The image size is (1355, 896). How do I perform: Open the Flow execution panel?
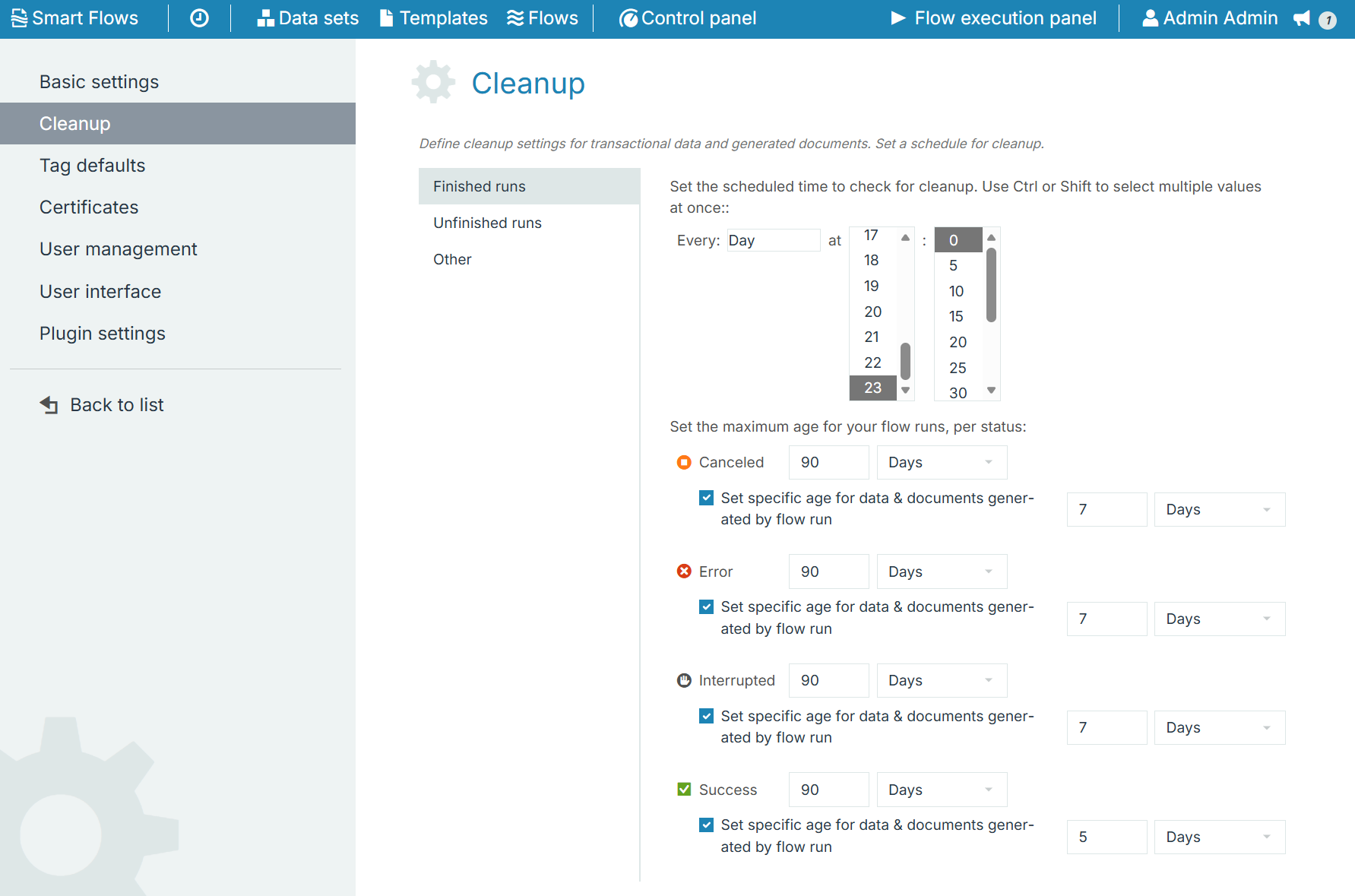[993, 18]
